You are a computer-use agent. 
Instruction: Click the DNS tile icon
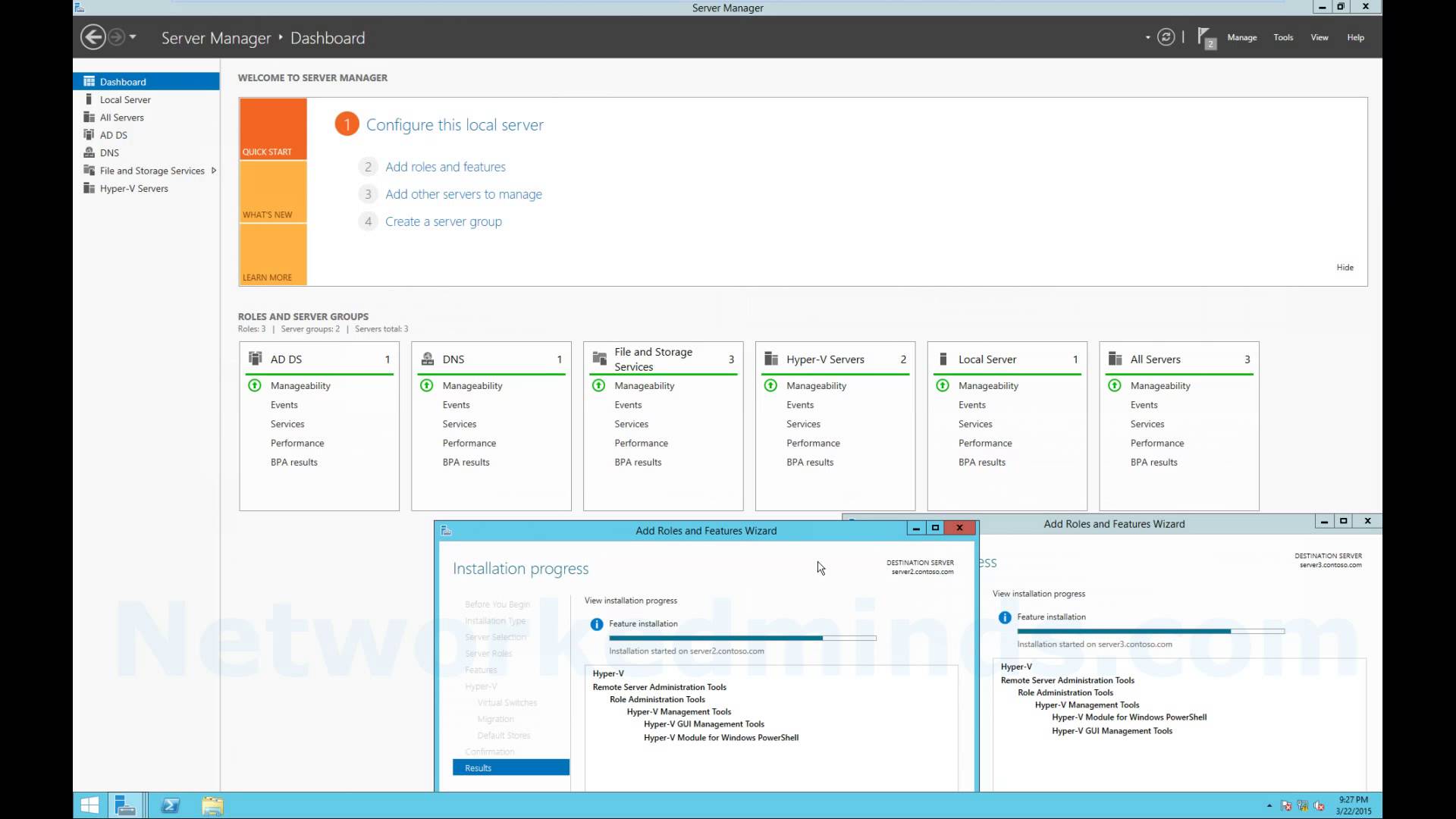tap(428, 359)
